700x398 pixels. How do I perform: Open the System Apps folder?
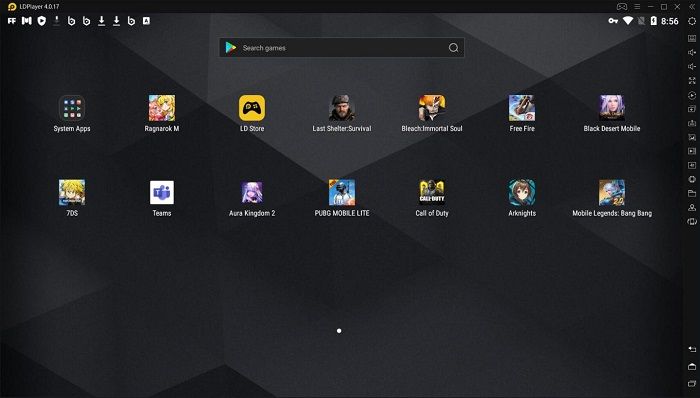(x=72, y=108)
